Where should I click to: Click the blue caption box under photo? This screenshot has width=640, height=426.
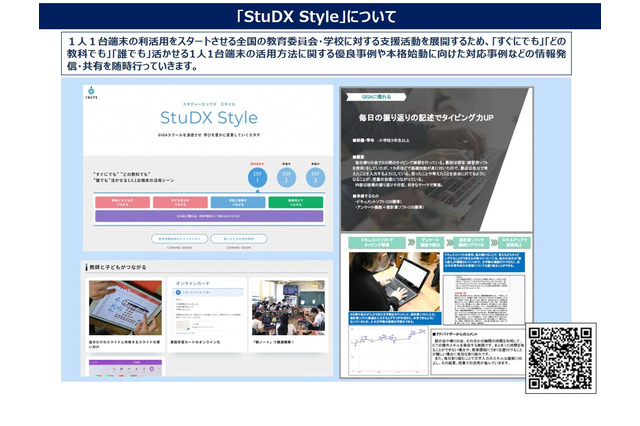pyautogui.click(x=394, y=318)
